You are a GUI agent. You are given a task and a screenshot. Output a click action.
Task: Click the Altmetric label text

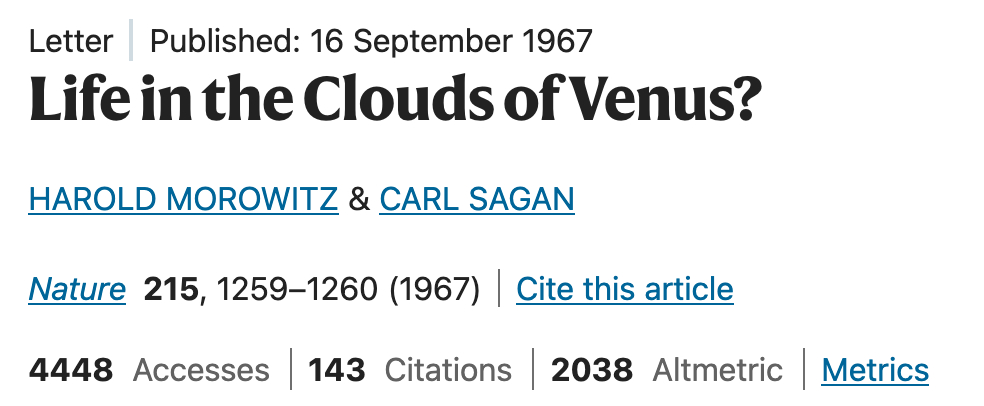(717, 371)
